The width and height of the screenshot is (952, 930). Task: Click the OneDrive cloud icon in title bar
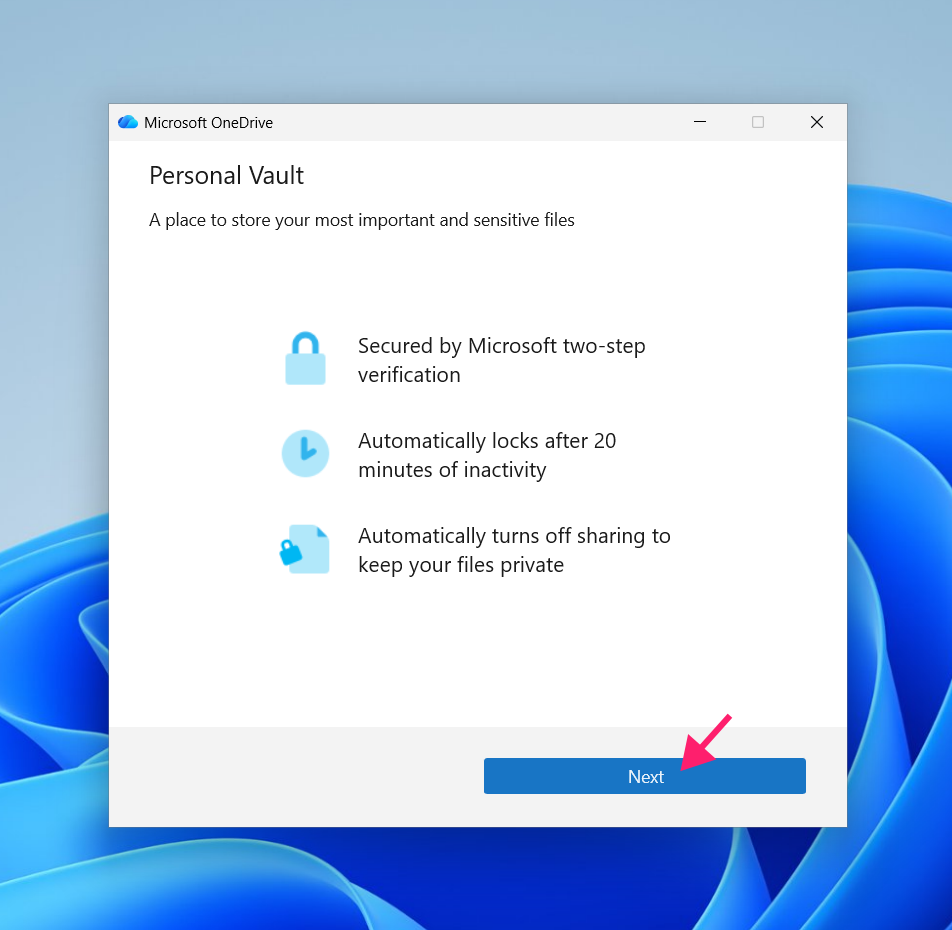pyautogui.click(x=128, y=122)
